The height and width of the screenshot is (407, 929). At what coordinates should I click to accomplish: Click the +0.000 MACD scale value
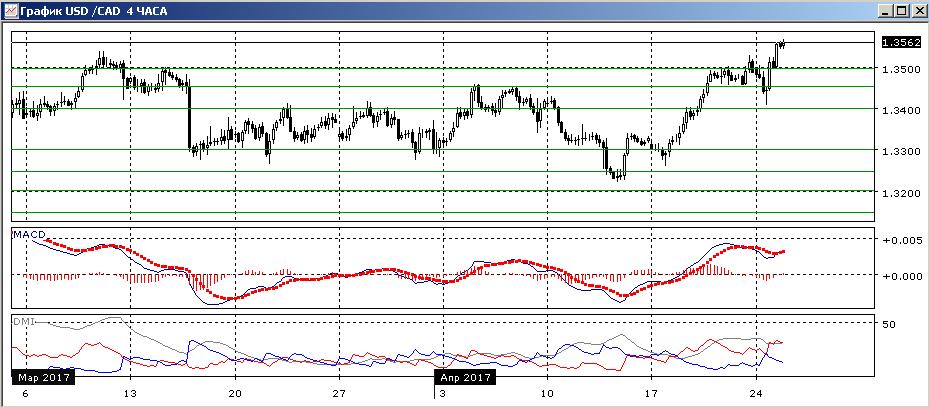[x=901, y=275]
